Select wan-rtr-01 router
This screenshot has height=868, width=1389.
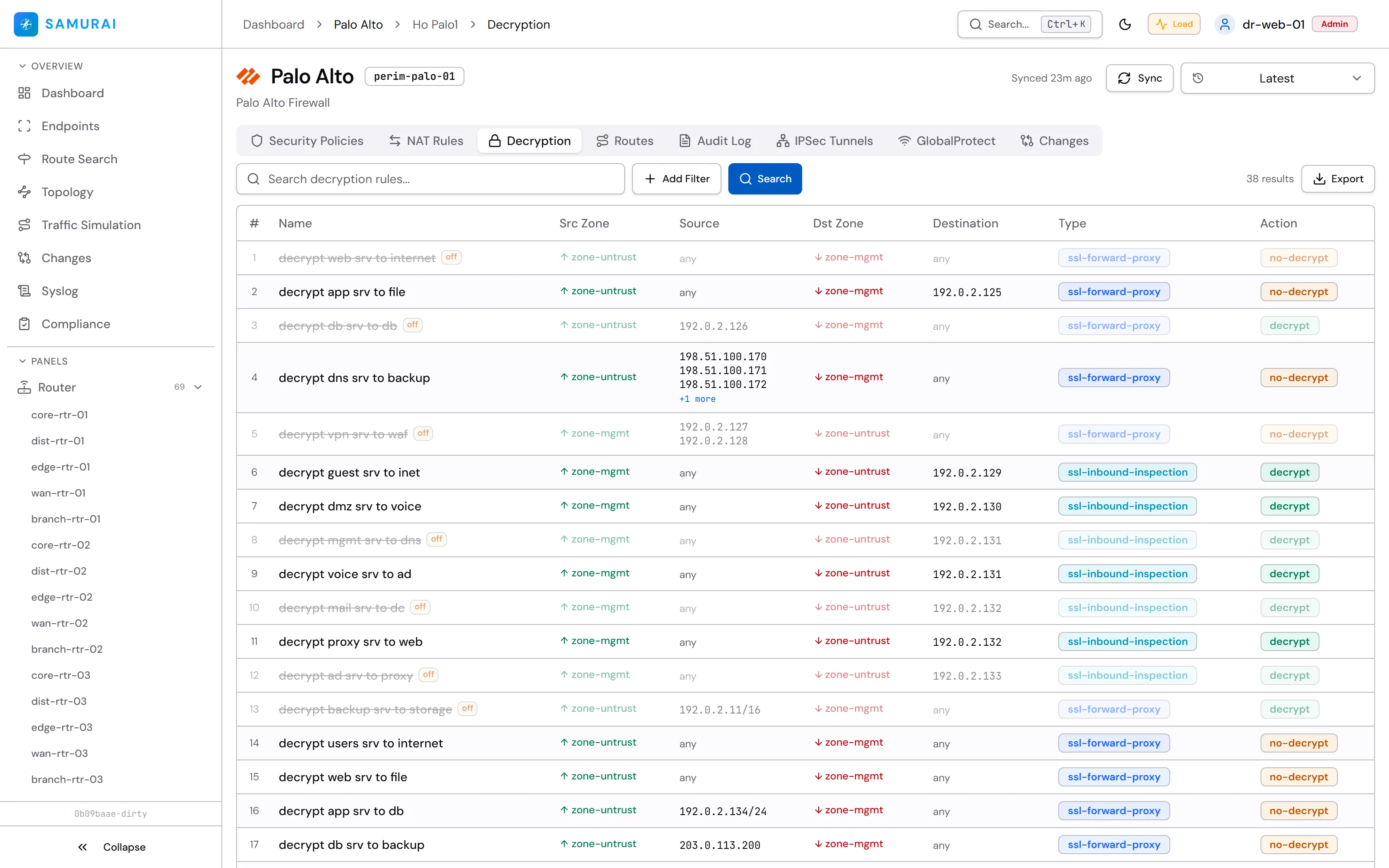coord(59,493)
